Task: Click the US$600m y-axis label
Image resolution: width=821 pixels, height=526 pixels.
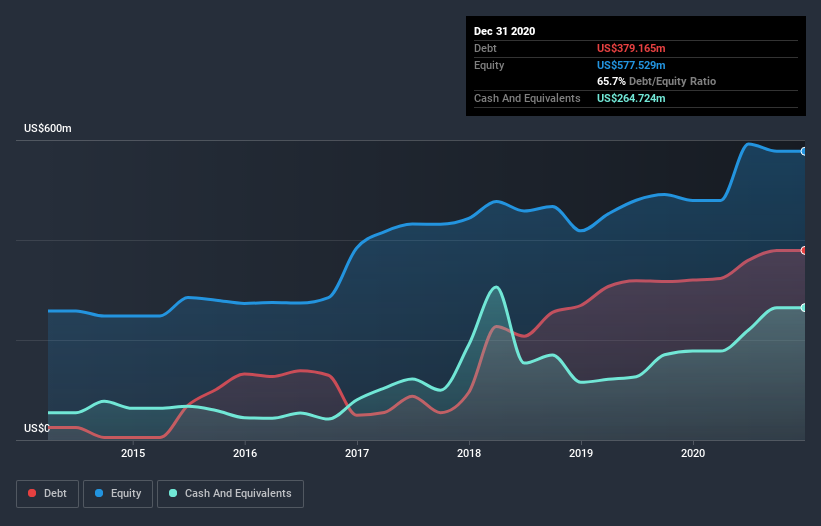Action: [48, 129]
